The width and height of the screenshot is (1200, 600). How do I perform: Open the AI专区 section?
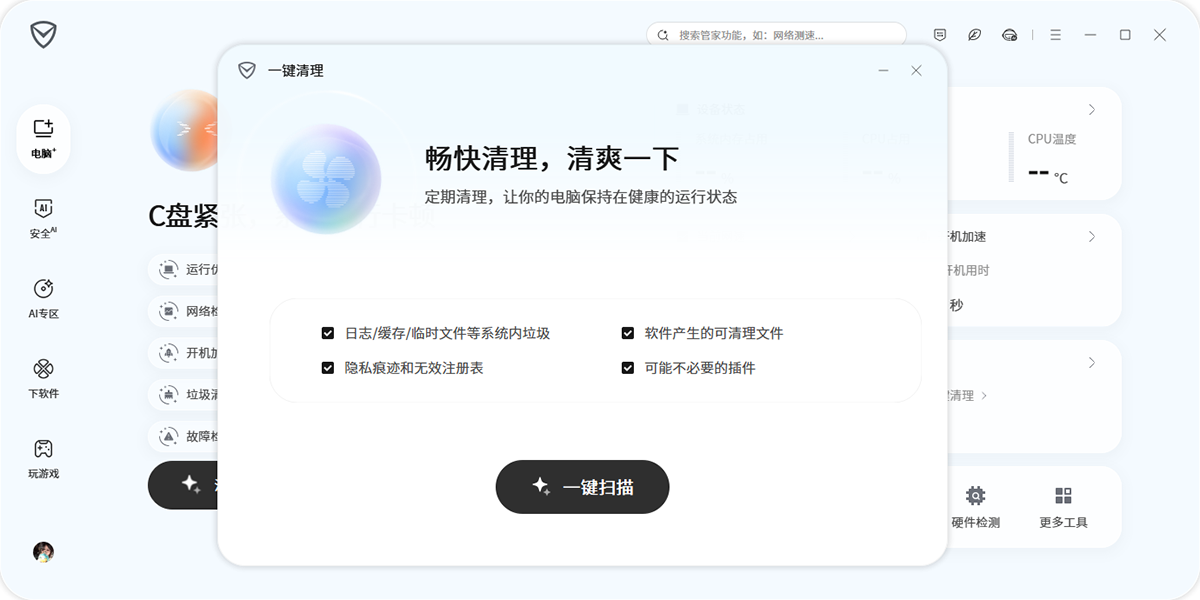pos(42,295)
